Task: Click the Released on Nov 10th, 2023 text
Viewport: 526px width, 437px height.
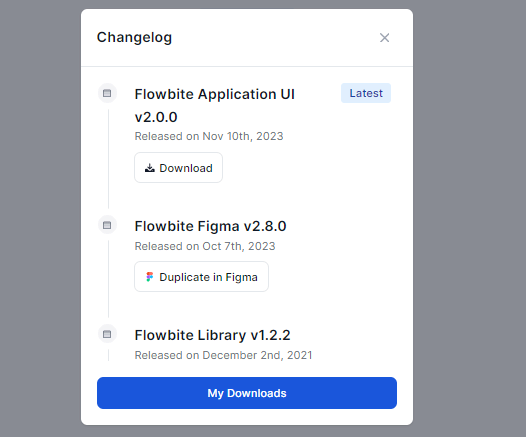Action: (209, 136)
